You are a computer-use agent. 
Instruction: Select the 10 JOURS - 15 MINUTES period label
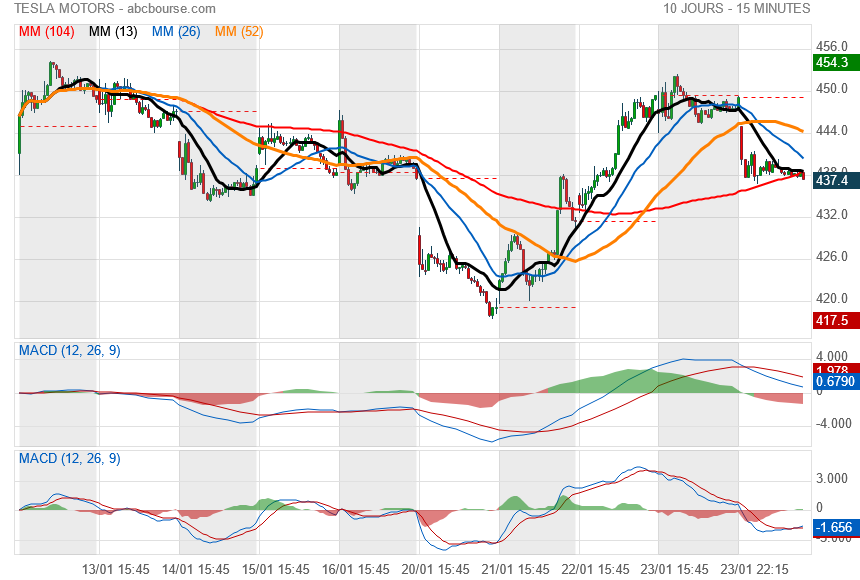click(736, 8)
